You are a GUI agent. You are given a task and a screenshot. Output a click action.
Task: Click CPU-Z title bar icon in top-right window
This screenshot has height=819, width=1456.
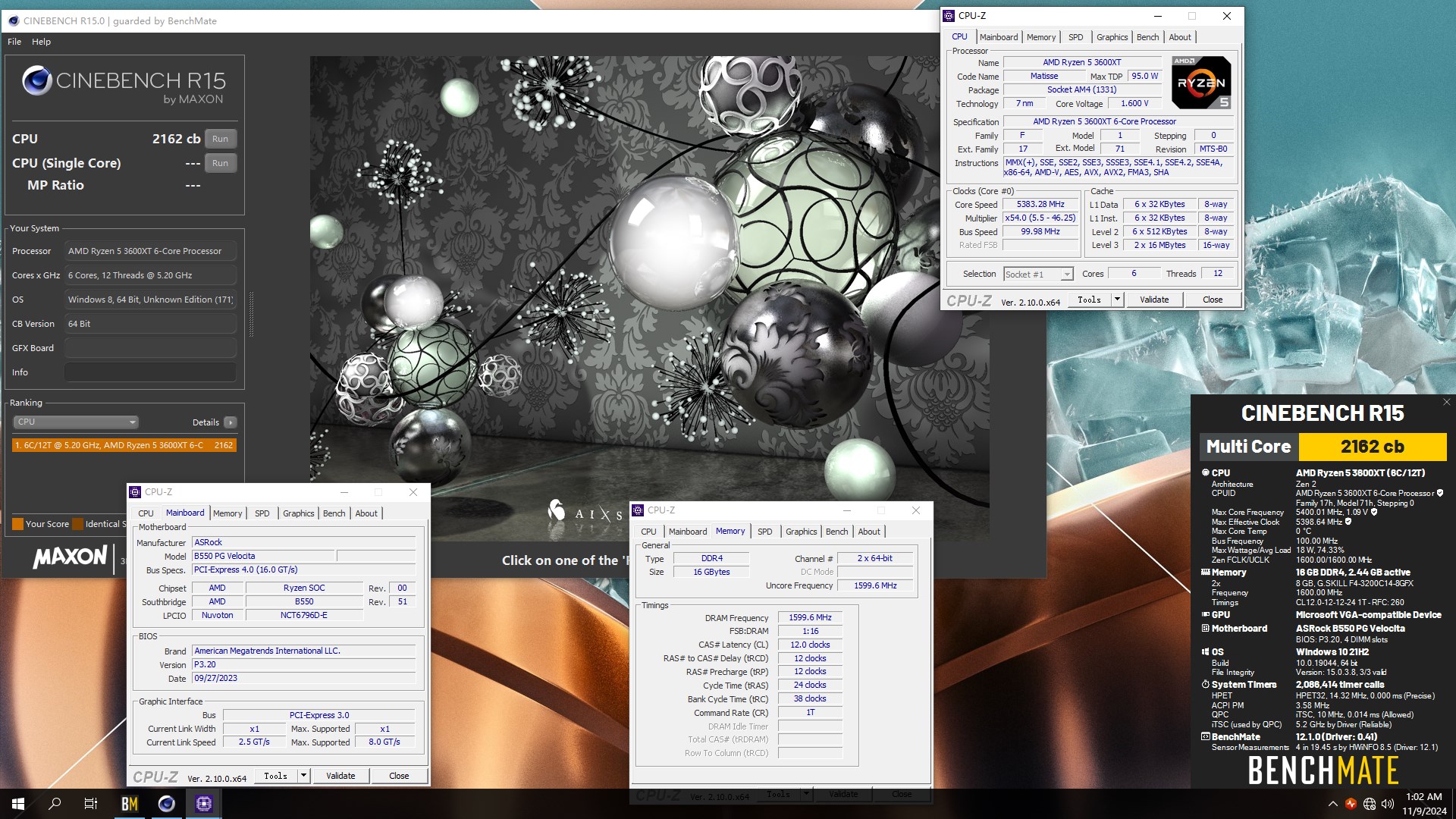pos(949,15)
